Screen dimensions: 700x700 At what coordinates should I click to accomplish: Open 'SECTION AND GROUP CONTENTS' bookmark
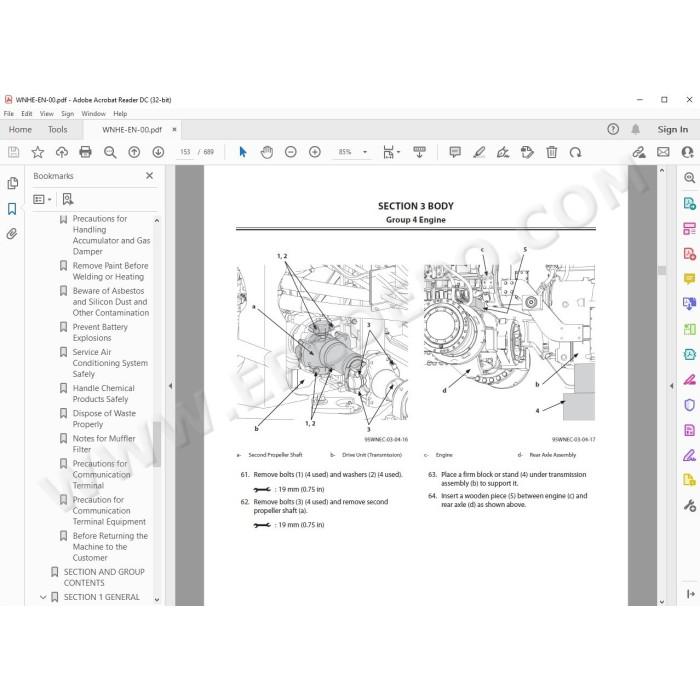104,577
